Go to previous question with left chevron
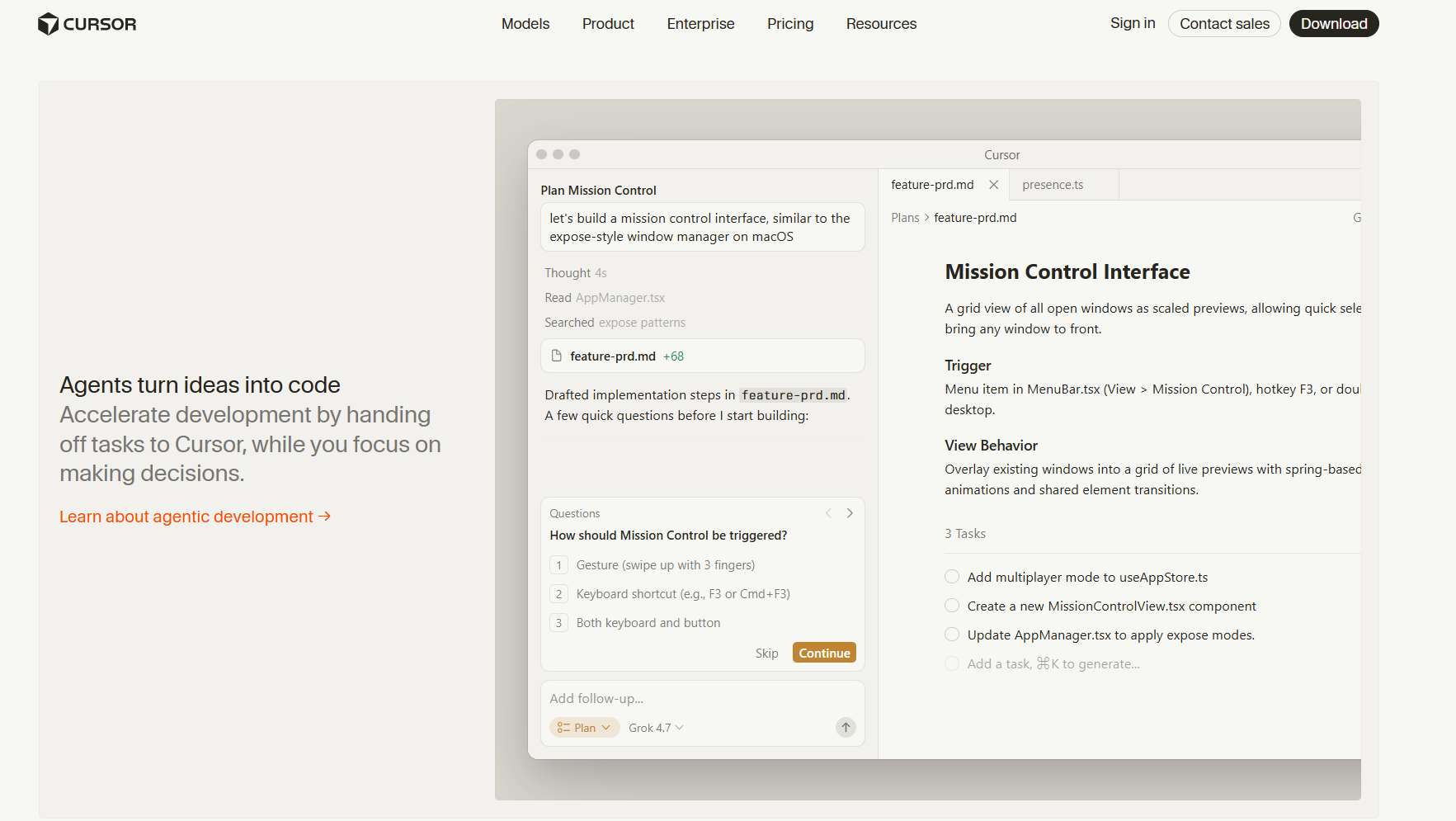The image size is (1456, 821). point(828,513)
